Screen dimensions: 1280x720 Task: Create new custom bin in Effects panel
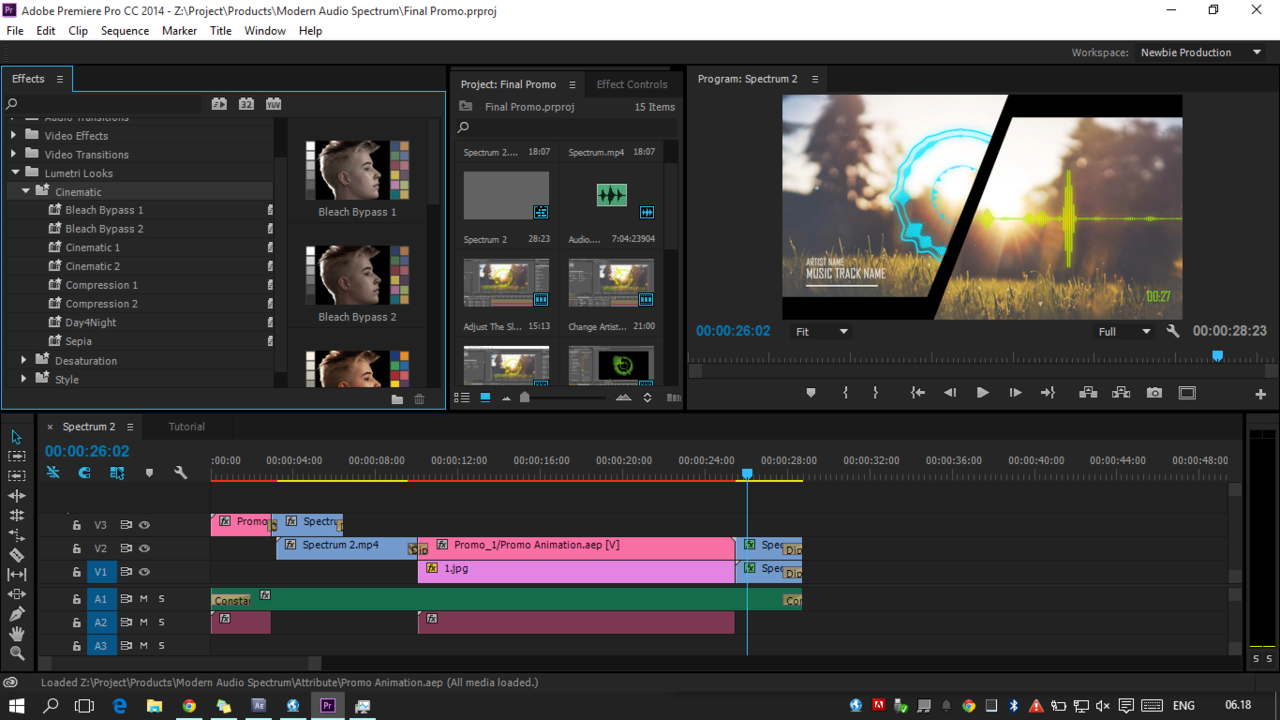click(397, 399)
